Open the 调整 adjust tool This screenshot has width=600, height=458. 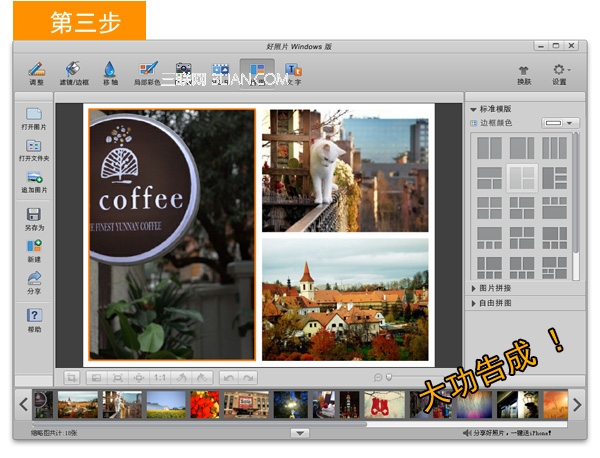pyautogui.click(x=37, y=73)
